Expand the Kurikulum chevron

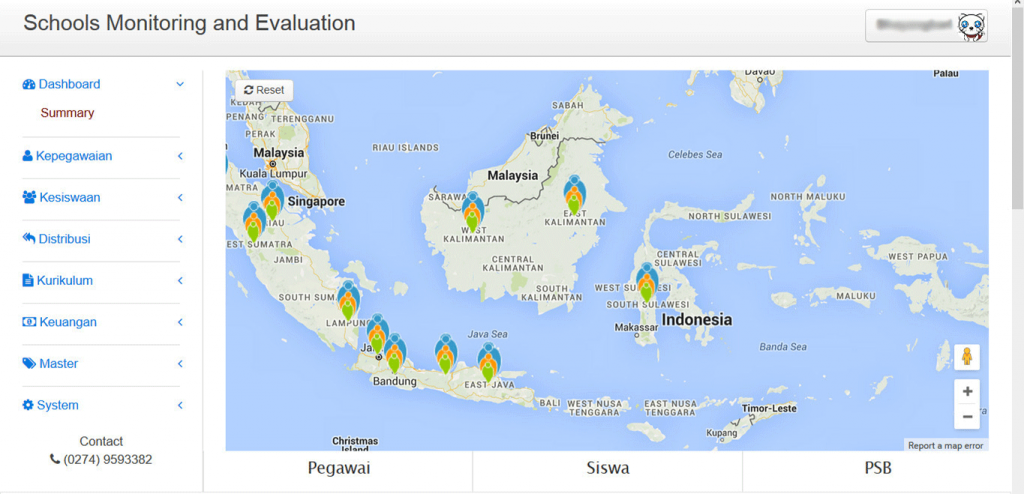[x=180, y=281]
